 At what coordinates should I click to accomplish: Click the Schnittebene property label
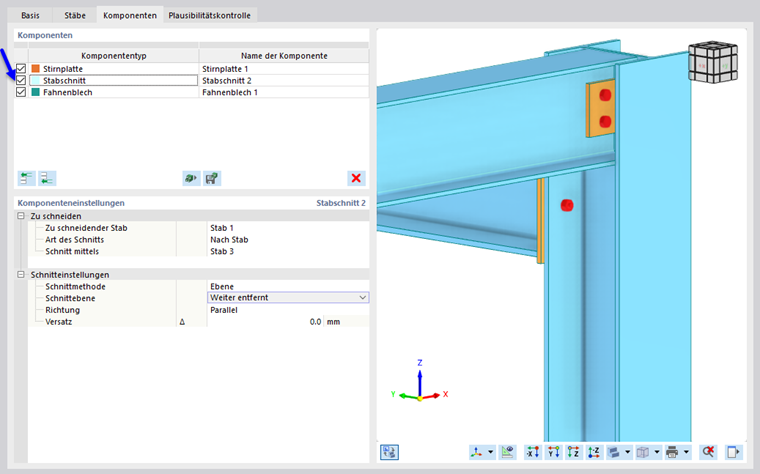(x=70, y=298)
